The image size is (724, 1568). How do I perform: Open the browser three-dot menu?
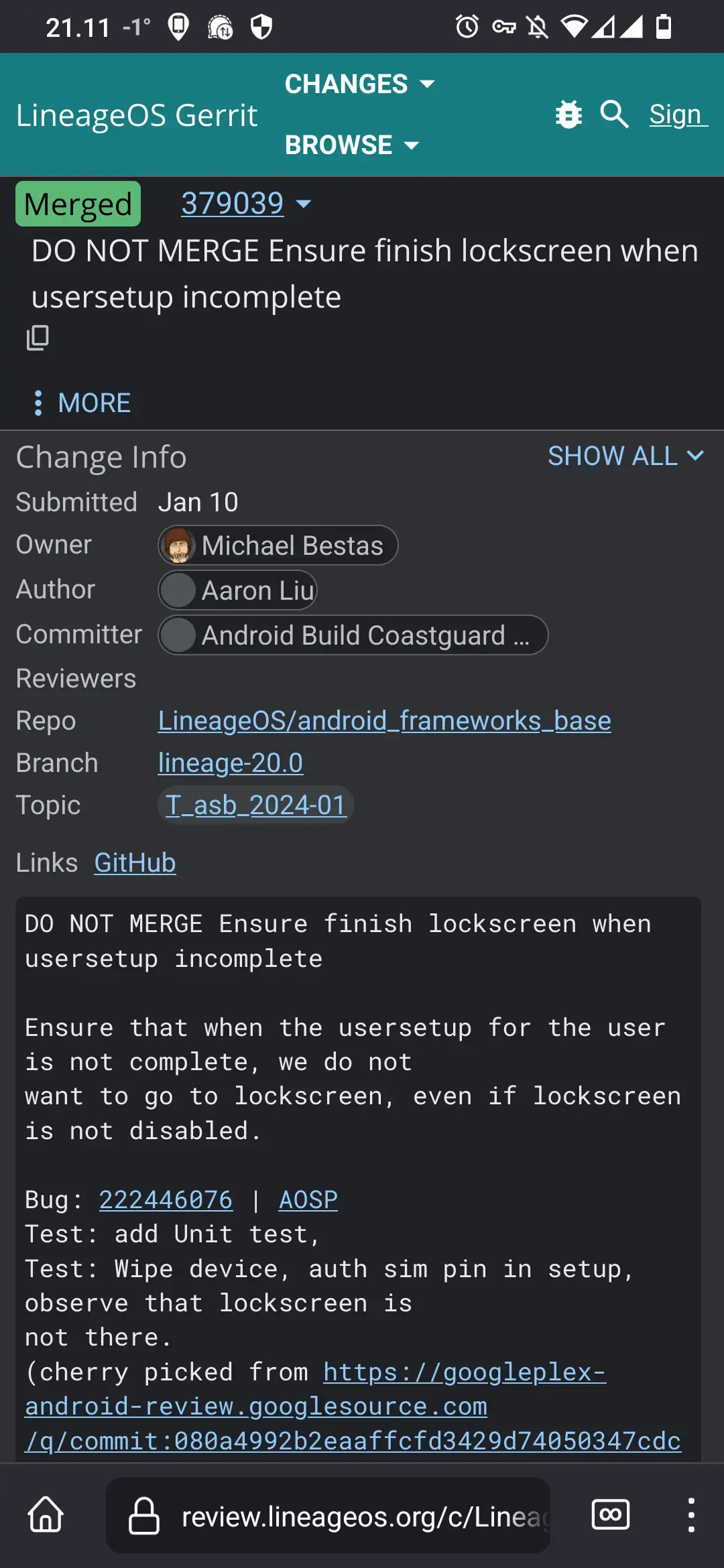(691, 1515)
